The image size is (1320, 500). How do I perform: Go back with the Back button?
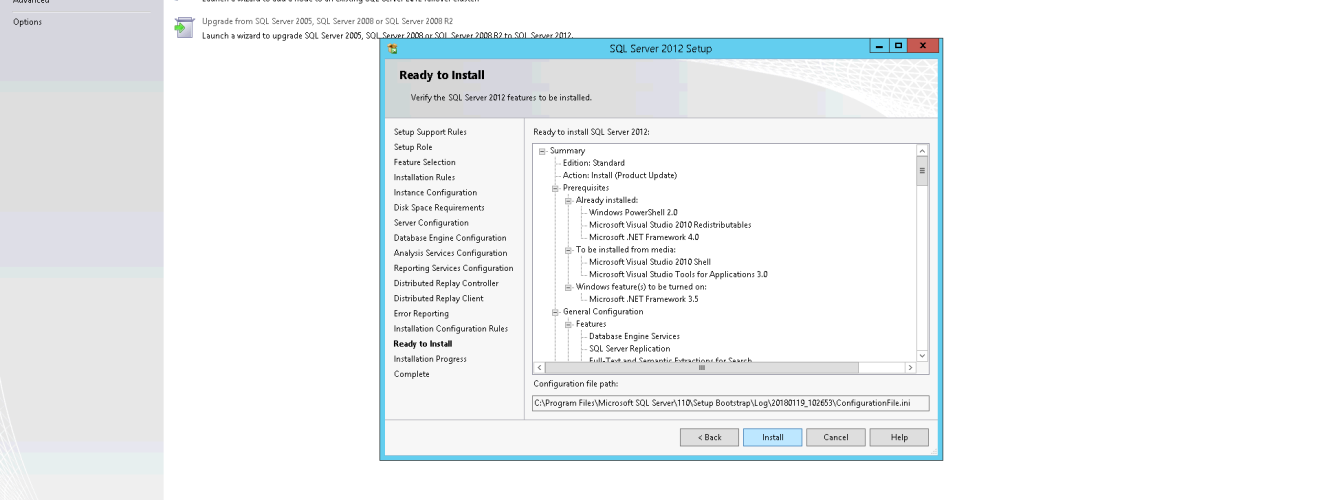tap(709, 438)
